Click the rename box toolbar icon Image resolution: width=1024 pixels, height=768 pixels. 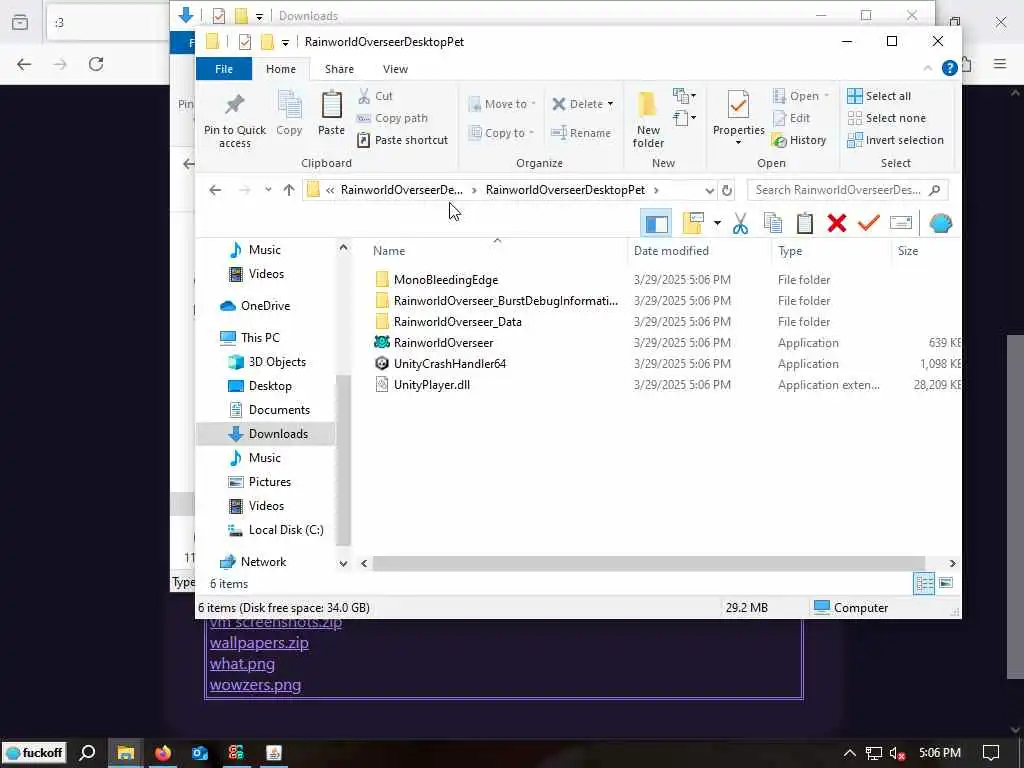[901, 223]
